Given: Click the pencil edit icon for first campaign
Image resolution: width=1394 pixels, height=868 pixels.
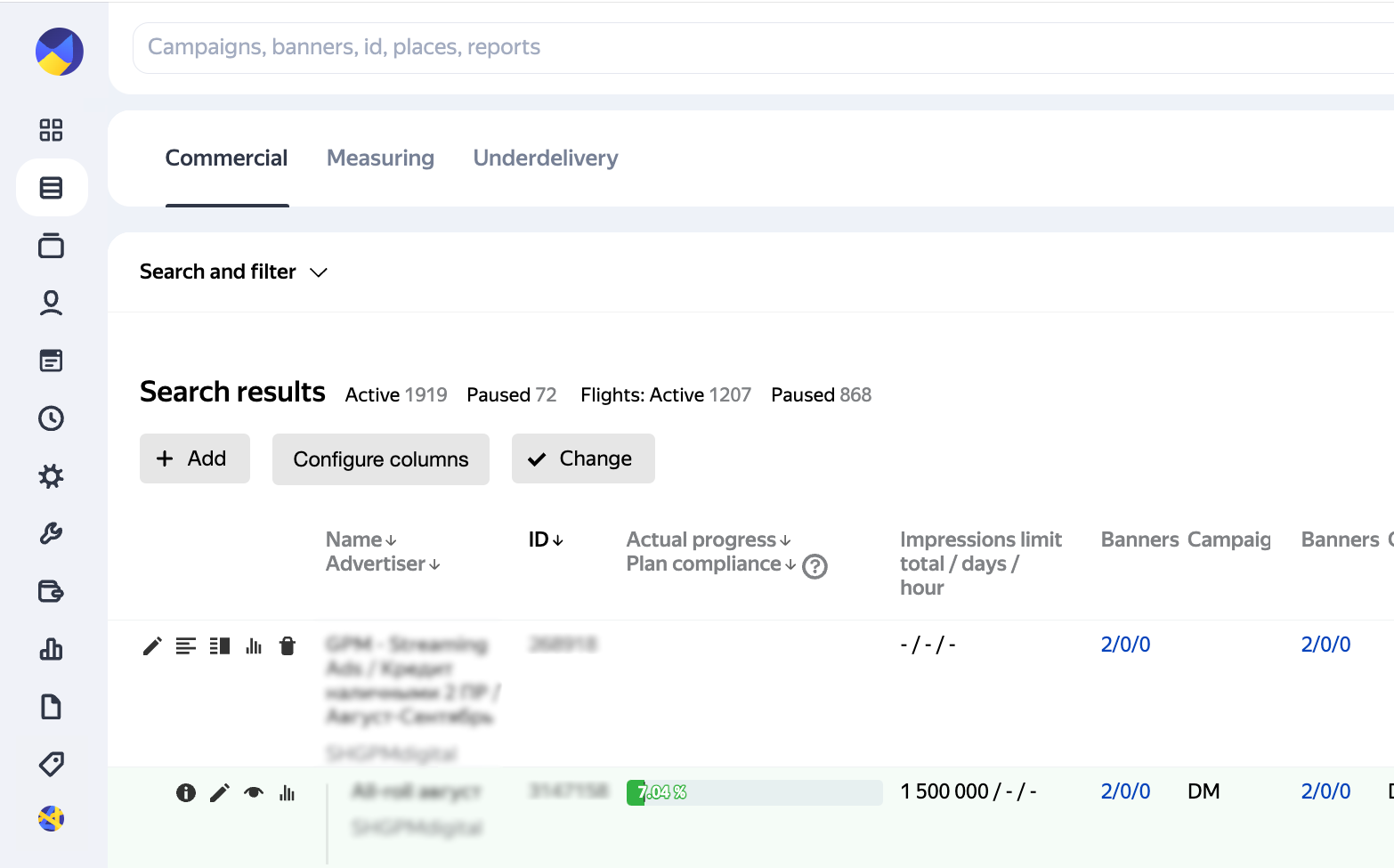Looking at the screenshot, I should (152, 645).
